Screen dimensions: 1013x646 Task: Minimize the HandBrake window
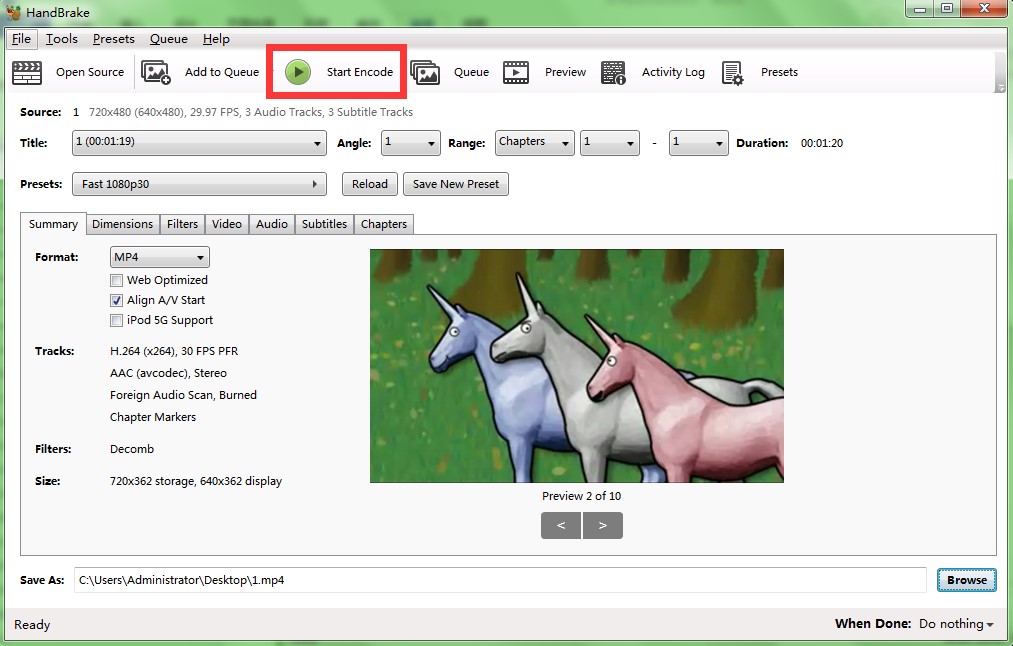[x=919, y=9]
